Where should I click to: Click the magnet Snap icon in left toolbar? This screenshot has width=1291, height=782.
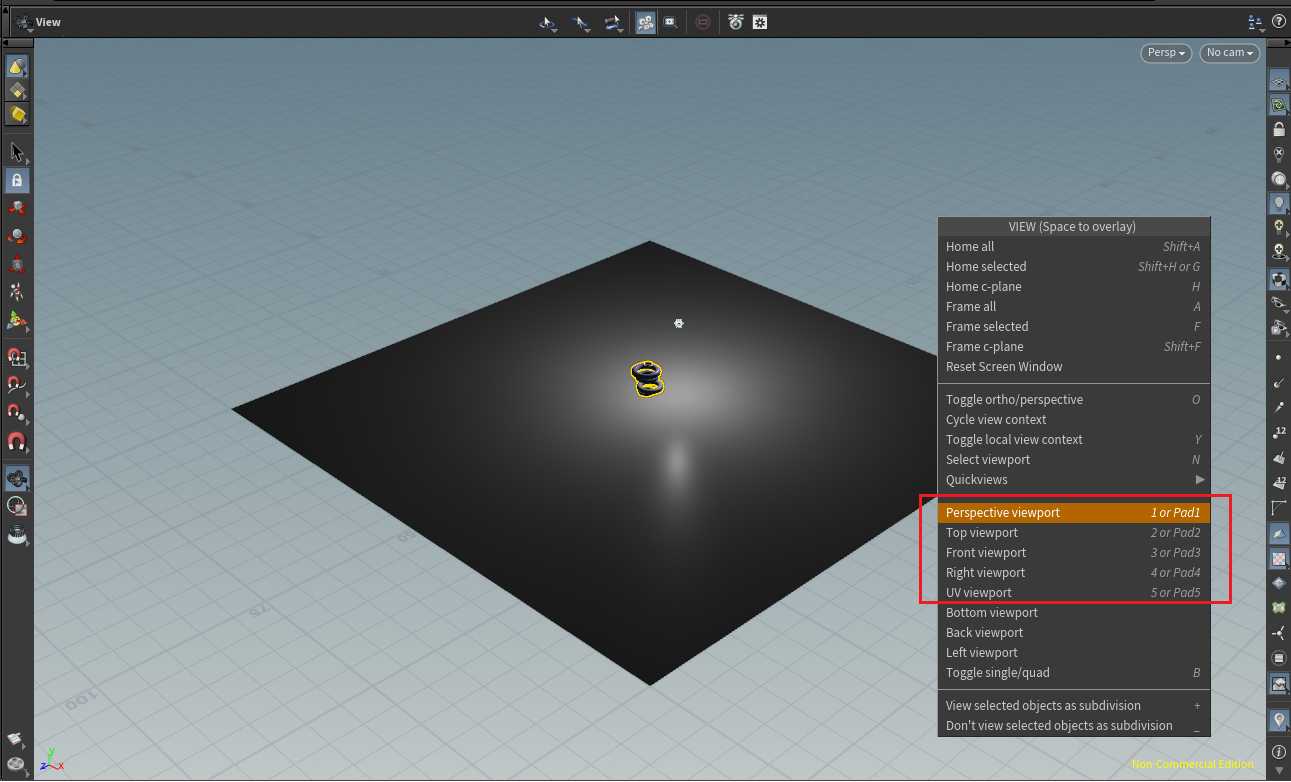[17, 441]
